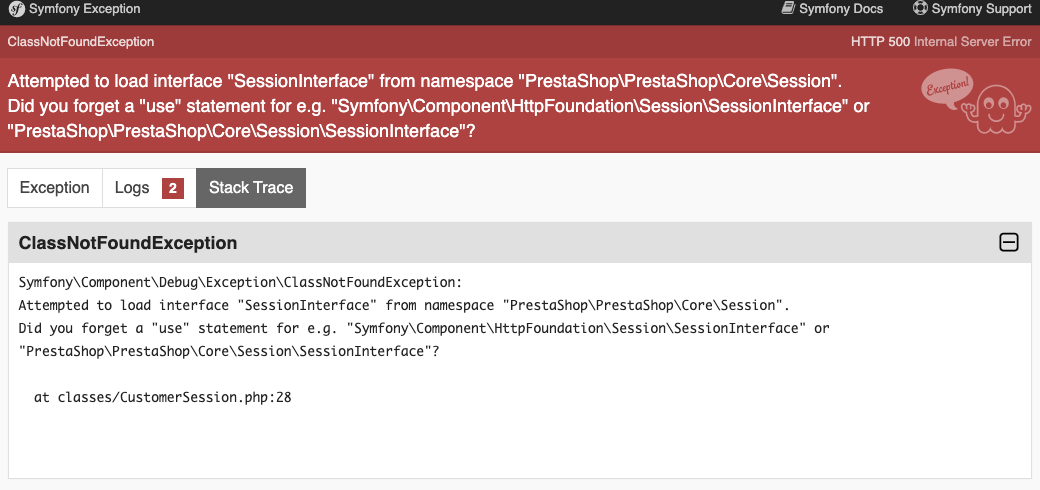Click the Symfony Docs book icon
Screen dimensions: 1040x490
[x=788, y=9]
